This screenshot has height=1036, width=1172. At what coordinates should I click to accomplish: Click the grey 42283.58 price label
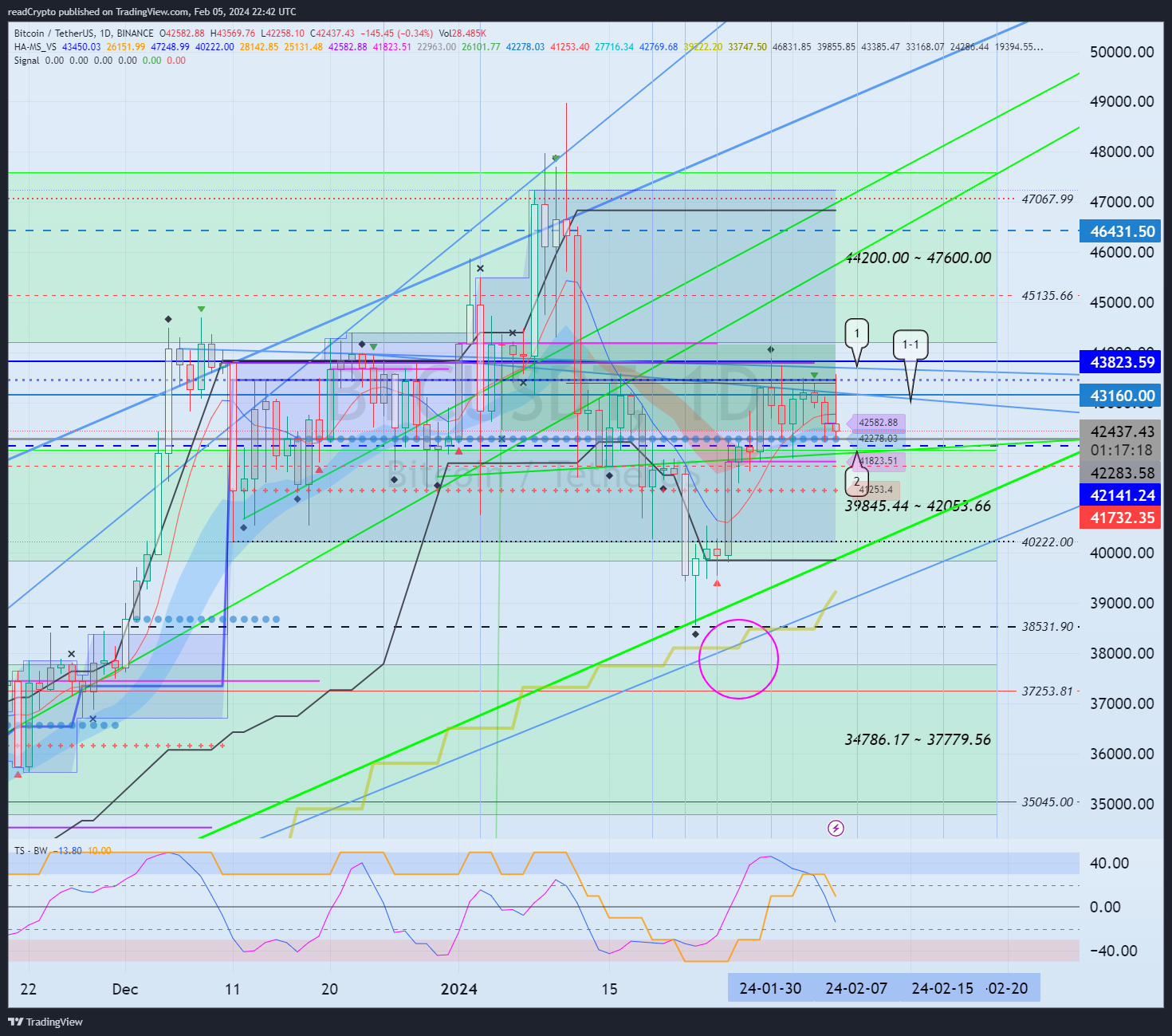1120,473
